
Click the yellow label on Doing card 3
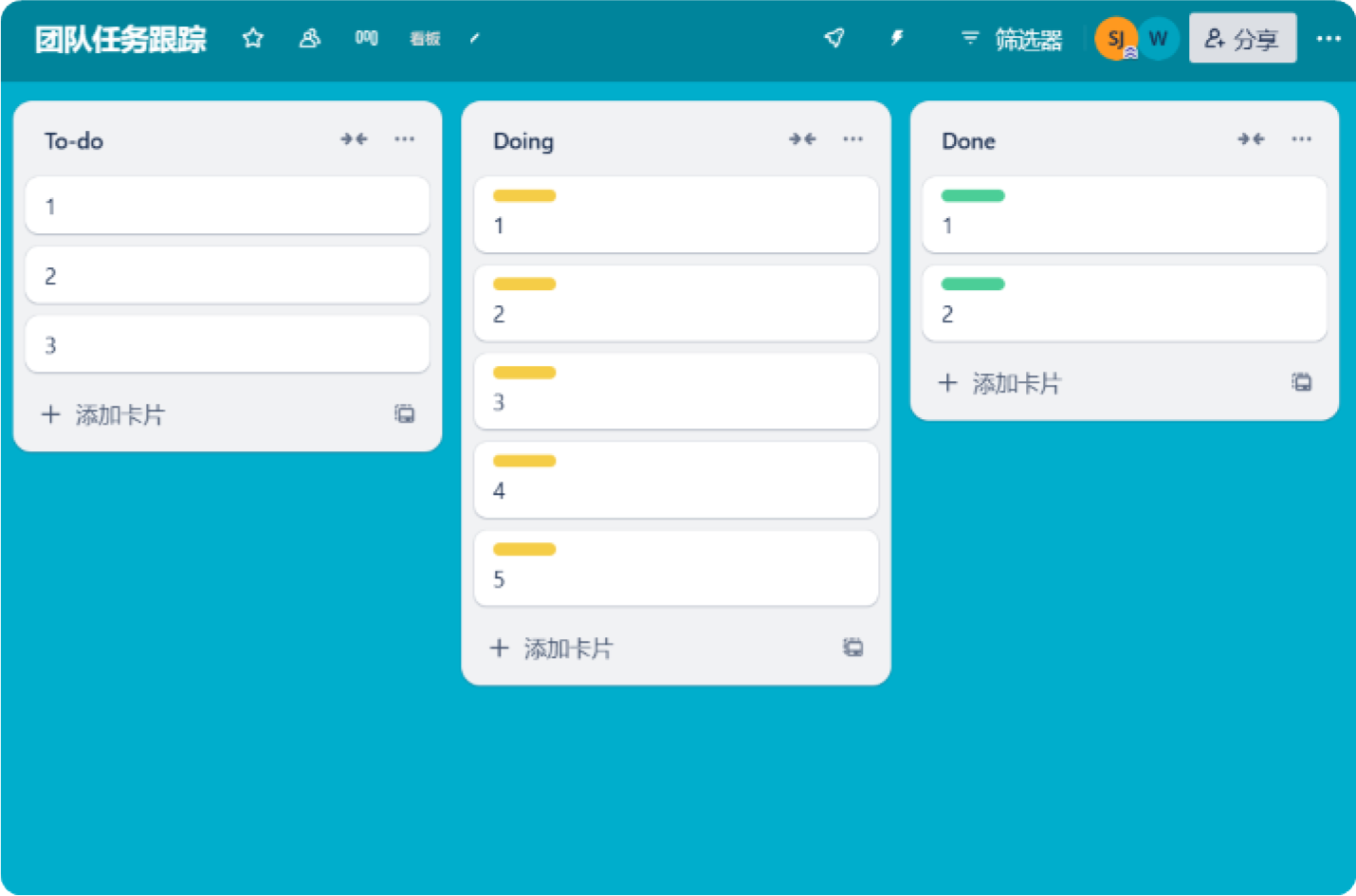[x=524, y=373]
